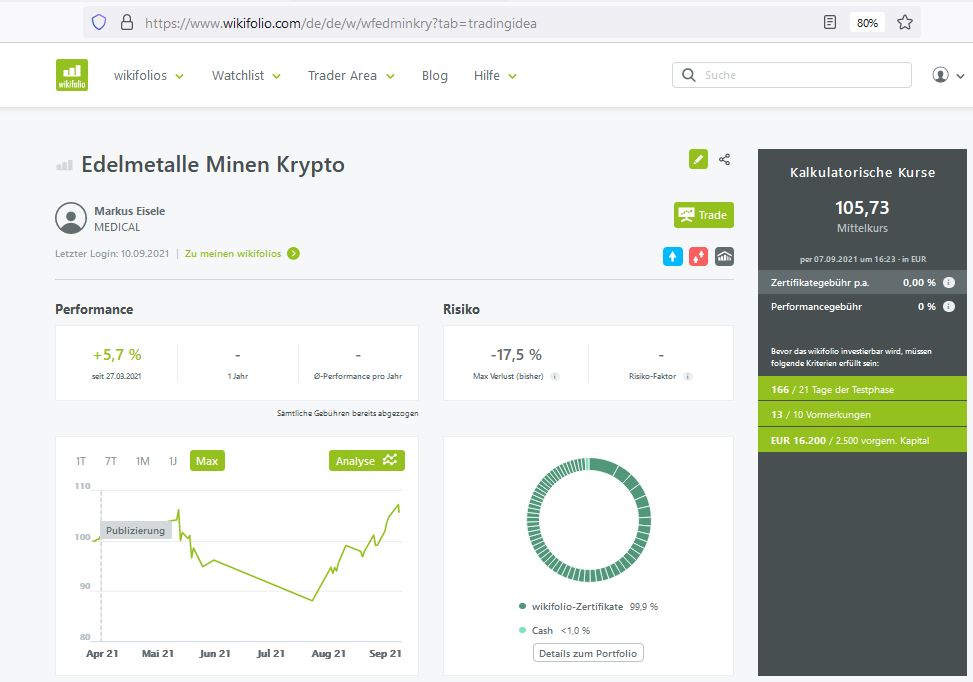Click the green Trade button
Image resolution: width=973 pixels, height=682 pixels.
click(703, 215)
